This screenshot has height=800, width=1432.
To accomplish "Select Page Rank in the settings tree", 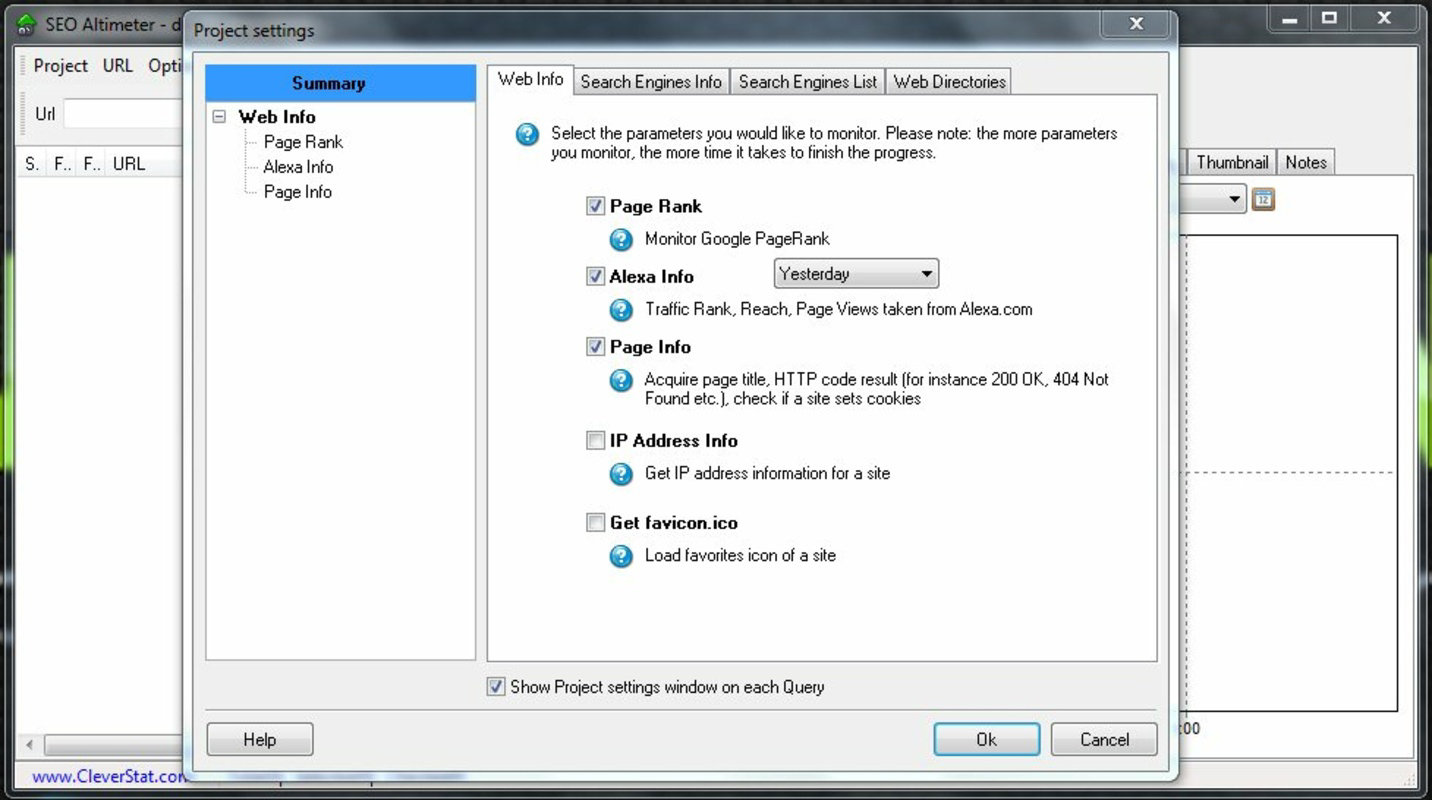I will [x=303, y=142].
